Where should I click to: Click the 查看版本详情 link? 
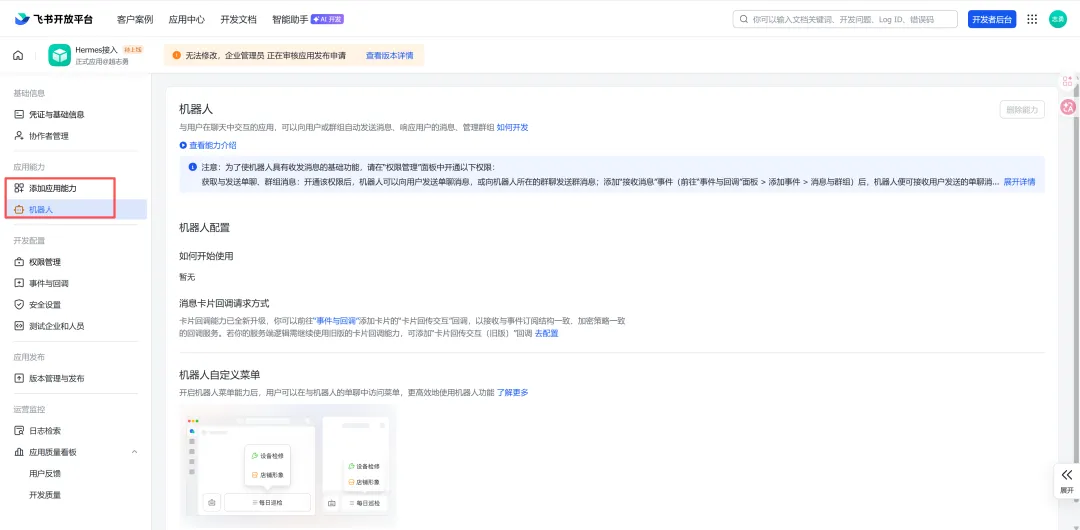(x=389, y=55)
